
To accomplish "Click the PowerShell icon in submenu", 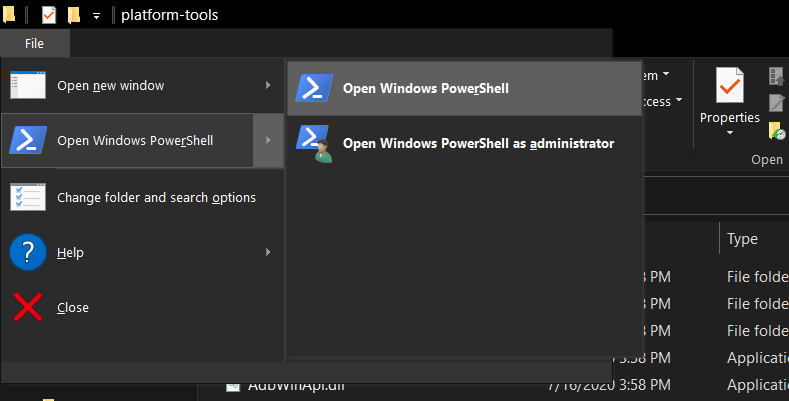I will click(x=314, y=88).
